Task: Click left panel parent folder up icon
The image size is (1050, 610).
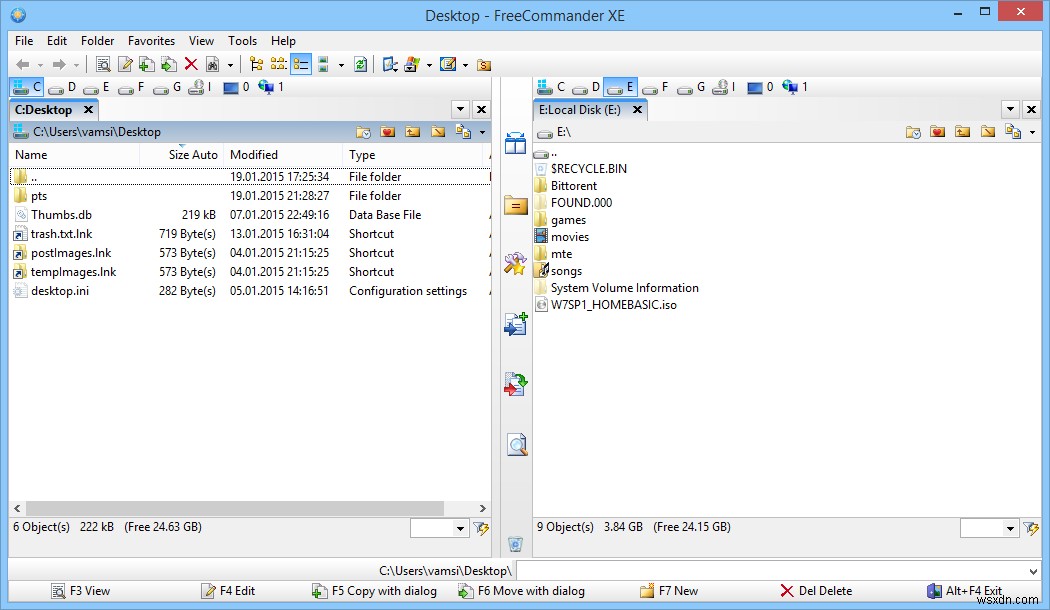Action: click(412, 132)
